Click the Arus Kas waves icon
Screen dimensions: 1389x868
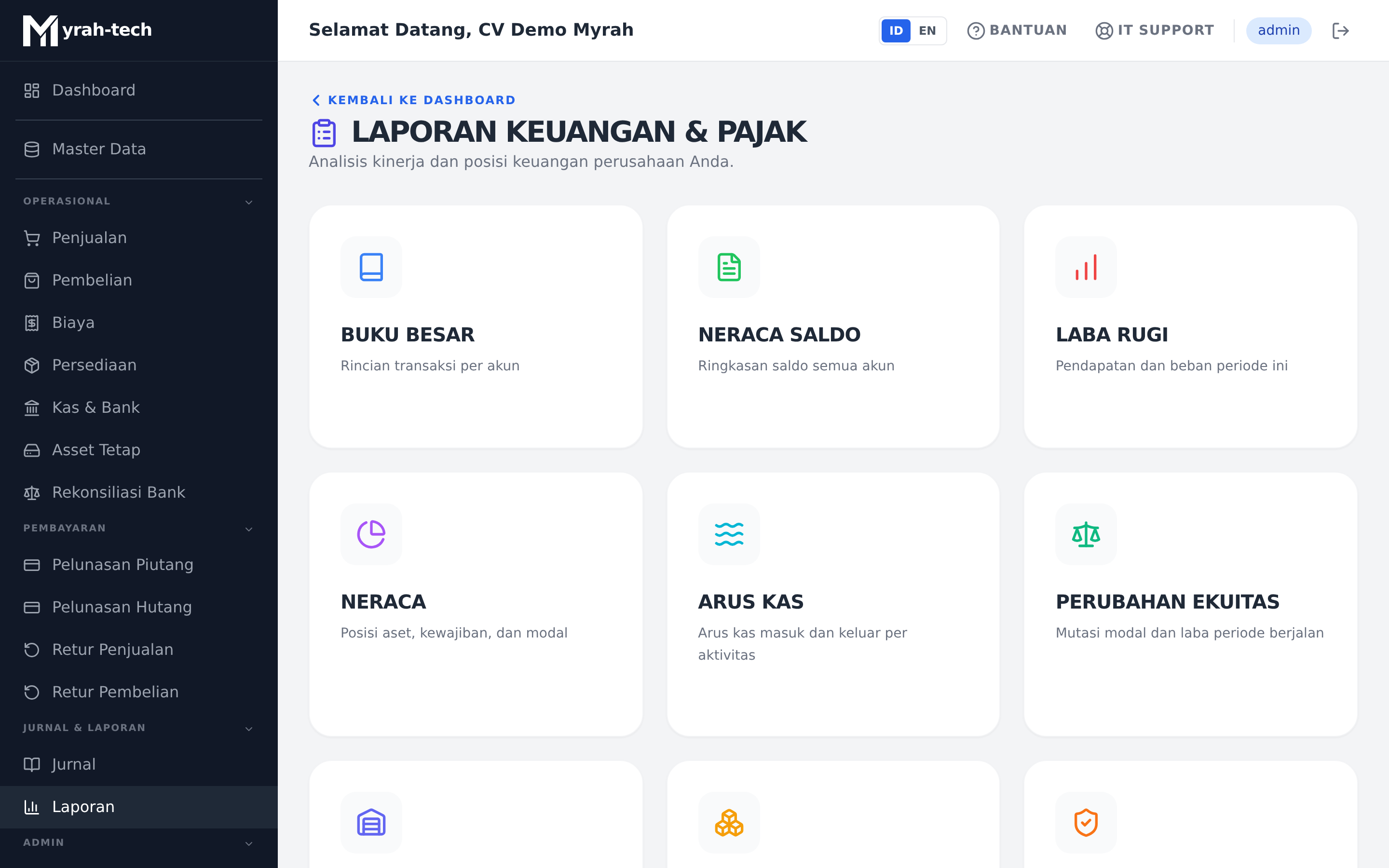tap(729, 534)
